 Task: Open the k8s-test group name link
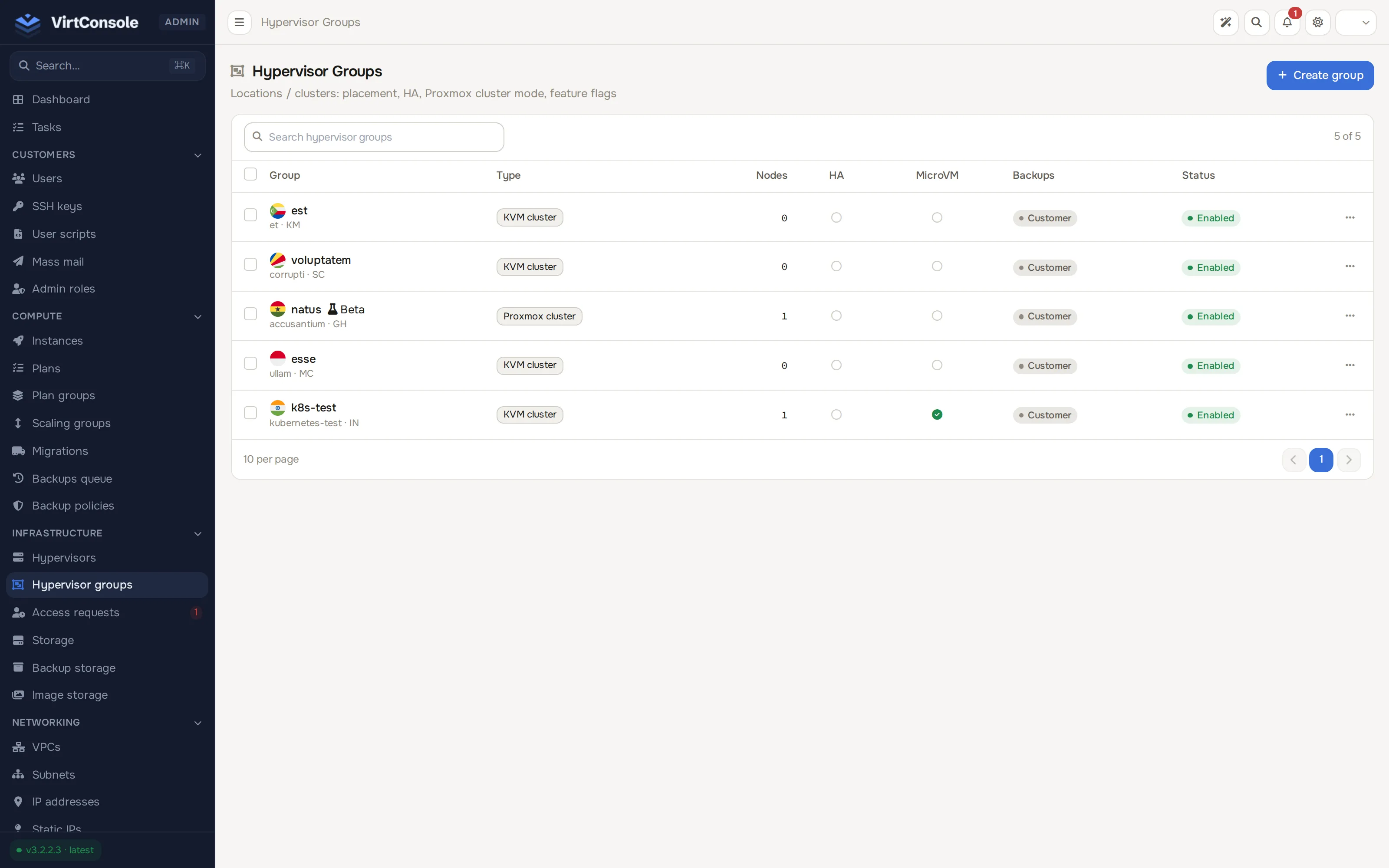point(313,408)
